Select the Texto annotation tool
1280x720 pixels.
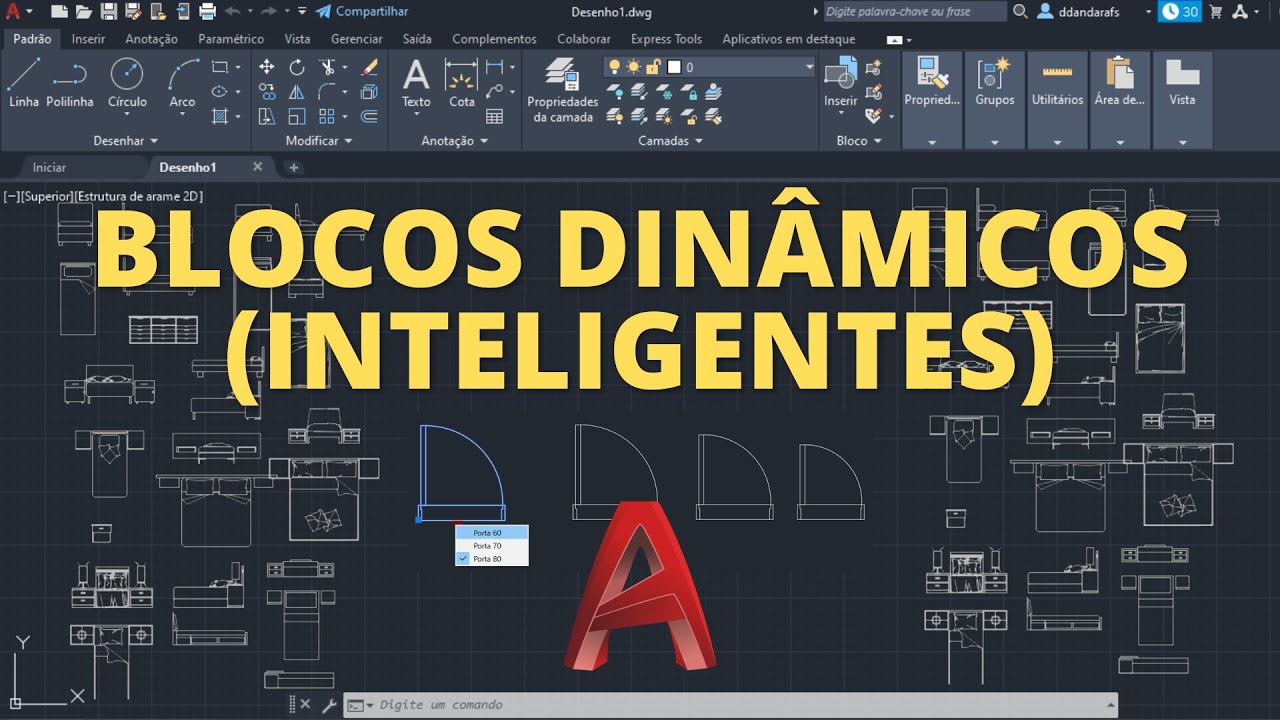416,82
